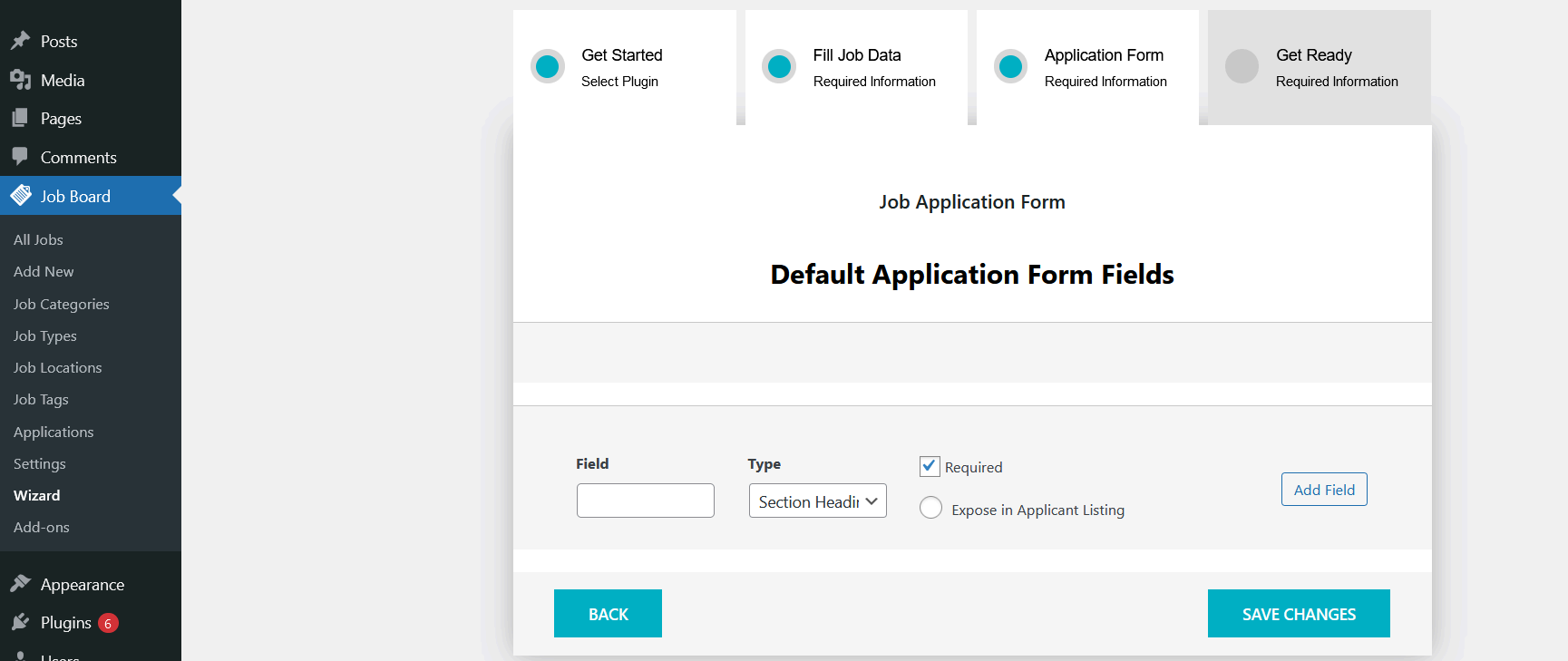Click the BACK button
Screen dimensions: 1568x661
[608, 614]
